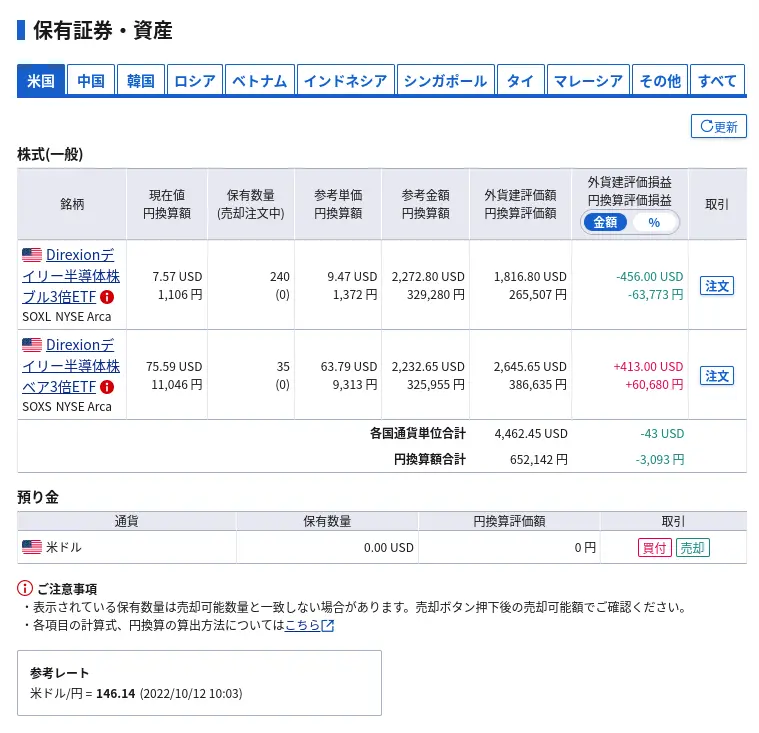
Task: Switch profit/loss display to 金額
Action: [x=605, y=222]
